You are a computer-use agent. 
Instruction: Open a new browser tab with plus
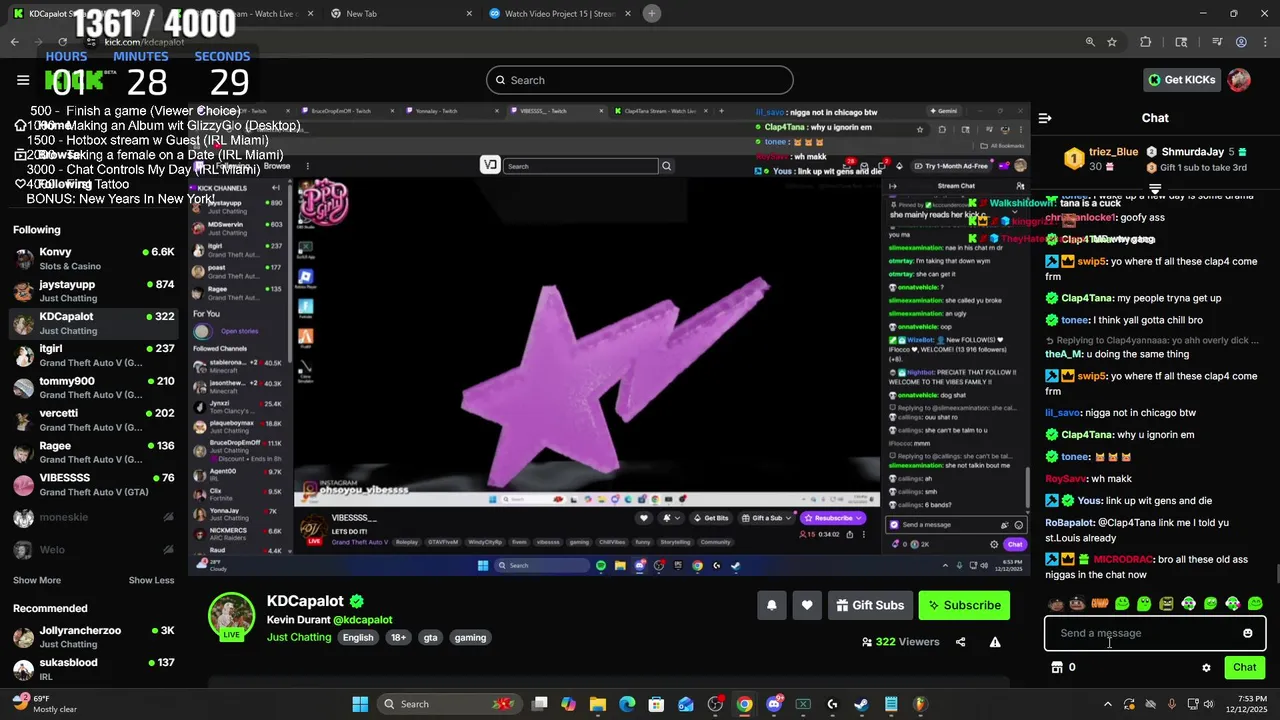click(651, 13)
